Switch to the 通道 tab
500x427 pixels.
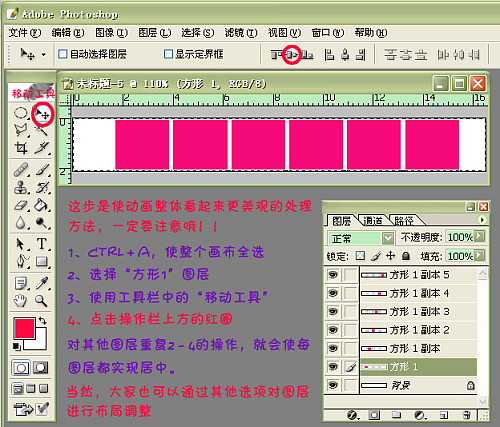(373, 221)
